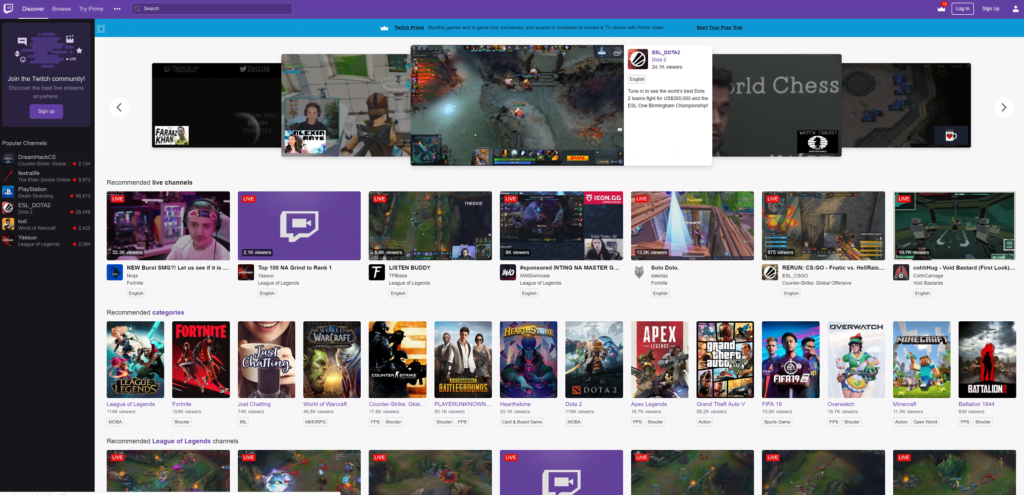Open 'RERUN: CS:GO - Fnatic vs. HellRais…' title

833,268
